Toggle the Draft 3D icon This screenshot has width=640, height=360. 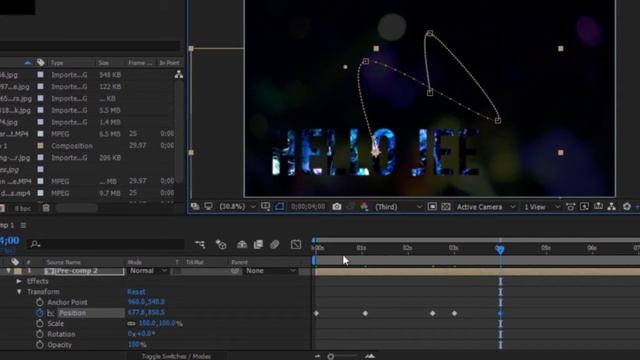coord(221,244)
